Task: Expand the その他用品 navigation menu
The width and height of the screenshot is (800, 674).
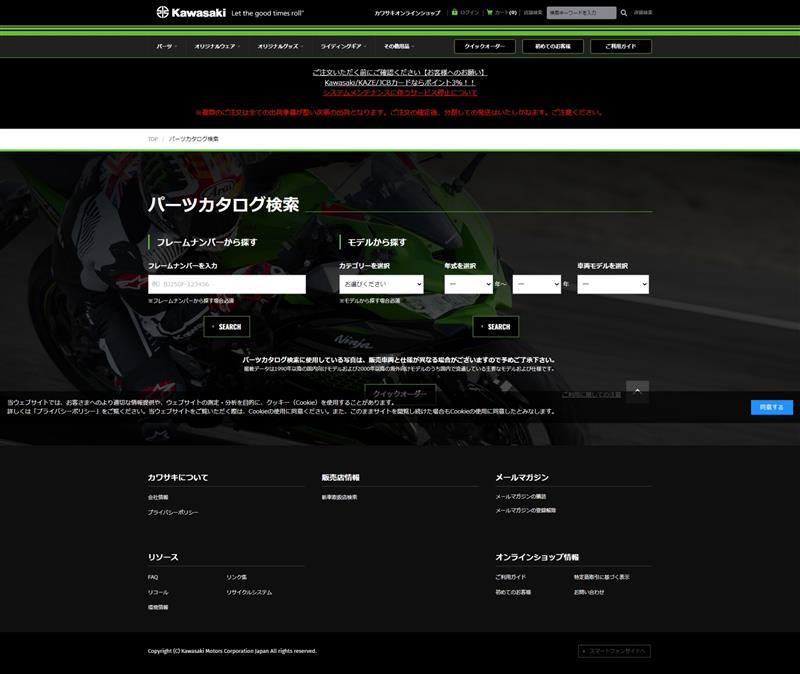Action: coord(399,46)
